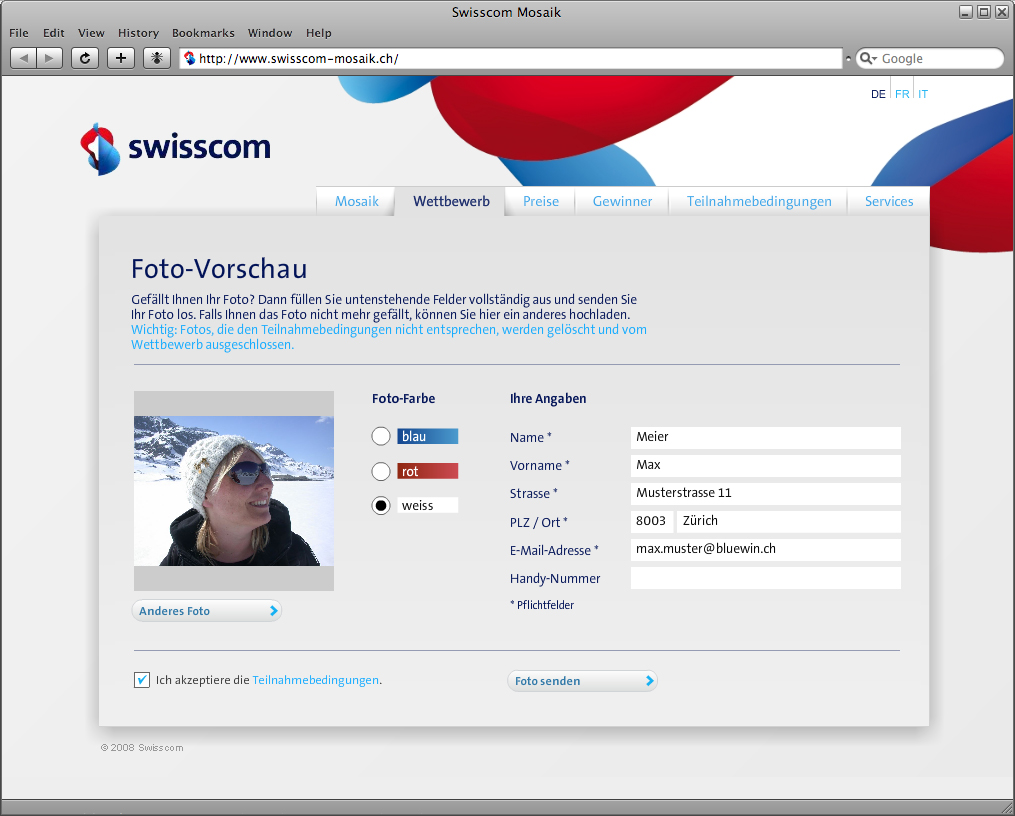The image size is (1015, 816).
Task: Click the Google search box
Action: [x=930, y=58]
